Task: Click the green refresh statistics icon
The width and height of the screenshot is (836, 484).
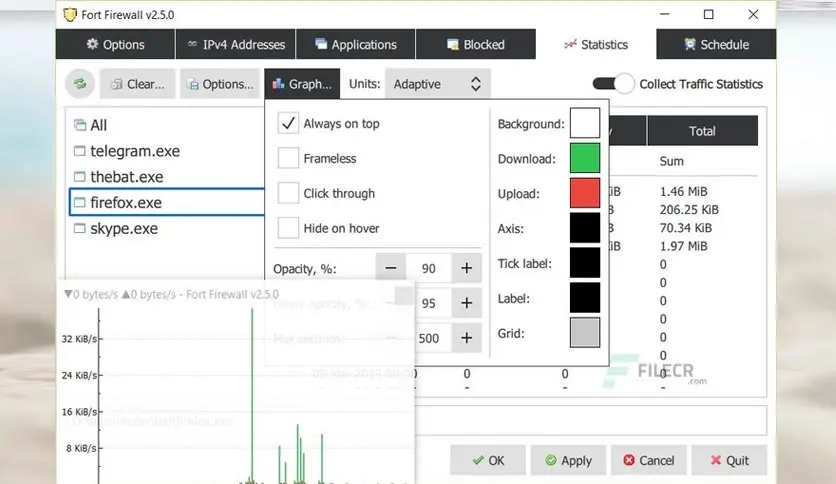Action: point(80,84)
